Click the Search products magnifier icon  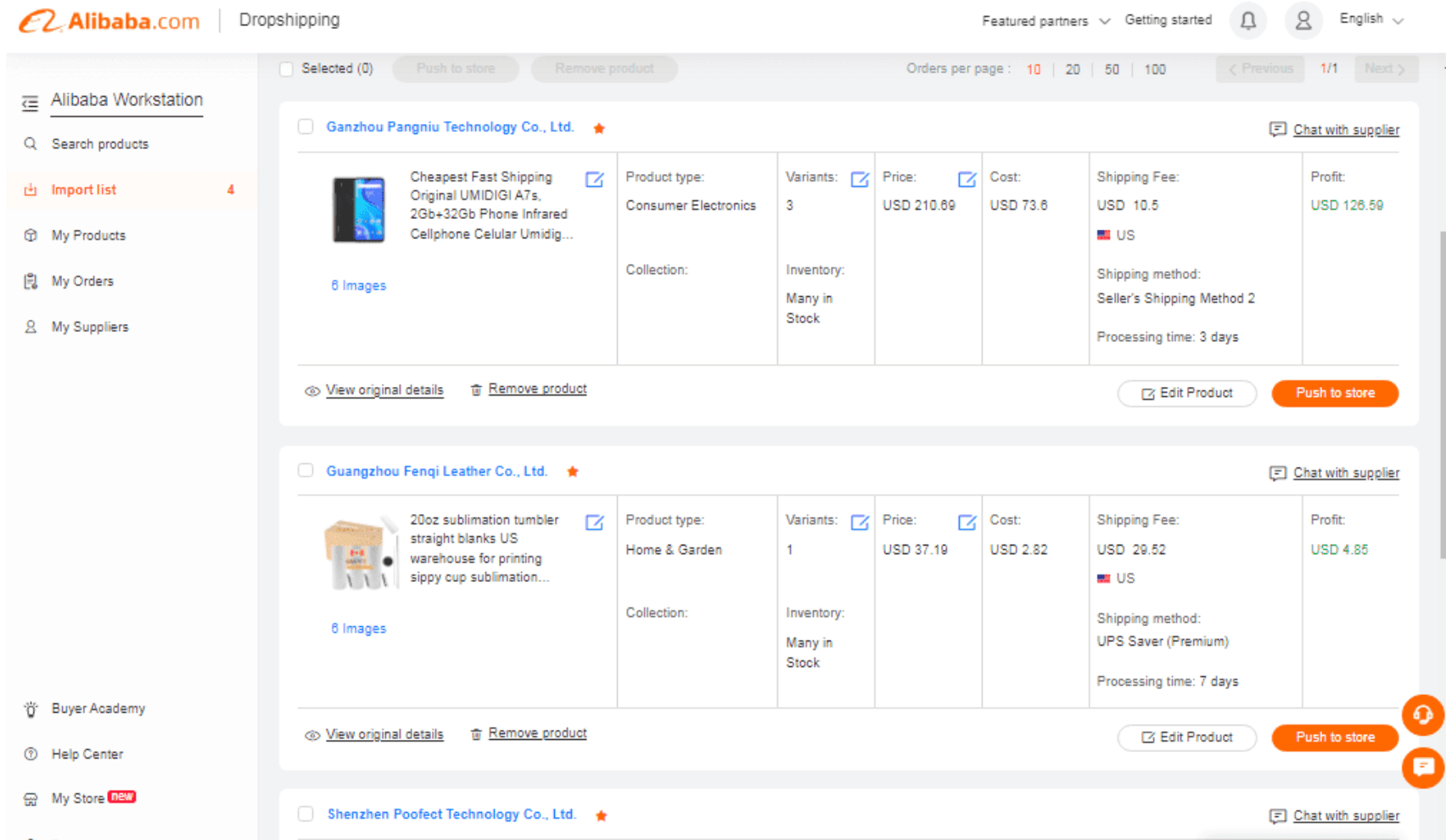(31, 143)
